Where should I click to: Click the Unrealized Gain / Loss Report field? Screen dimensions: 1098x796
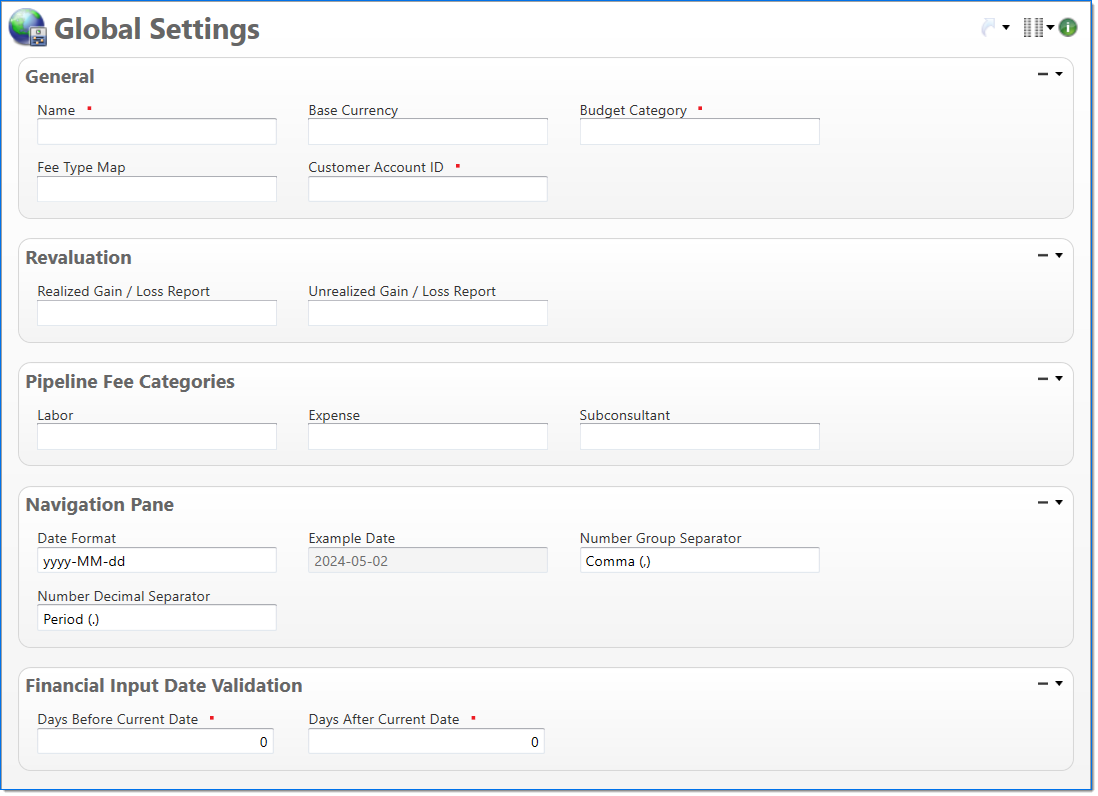428,313
